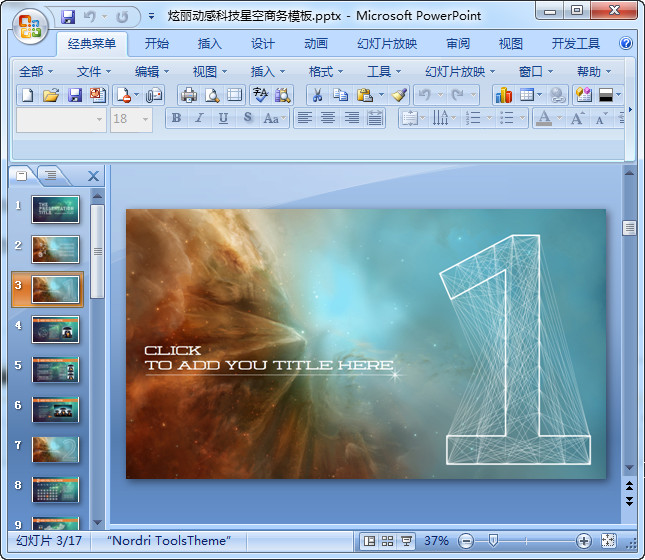The width and height of the screenshot is (645, 560).
Task: Toggle bold formatting
Action: click(x=176, y=118)
